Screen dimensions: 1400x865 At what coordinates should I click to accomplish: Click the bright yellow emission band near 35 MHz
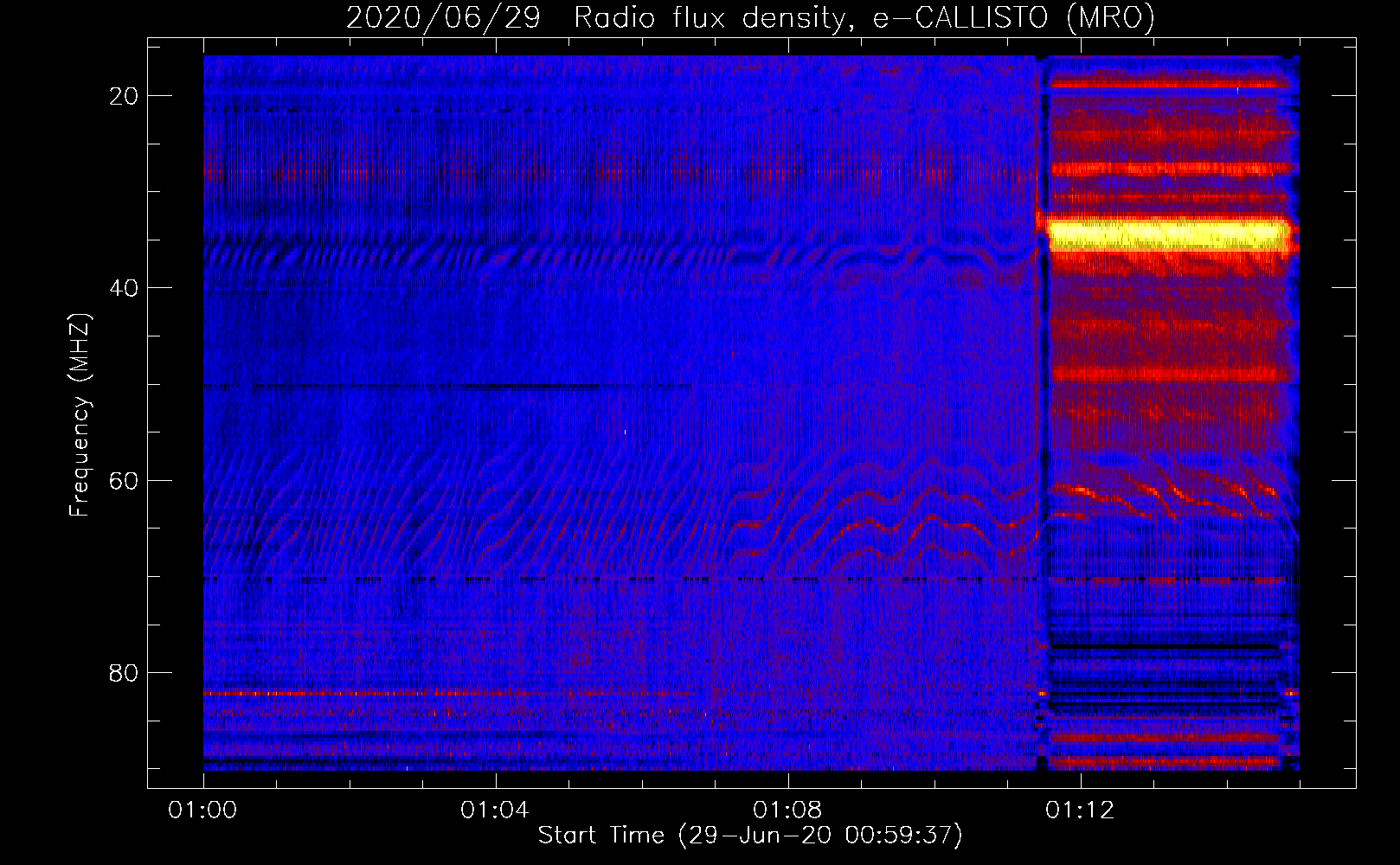[x=1170, y=234]
